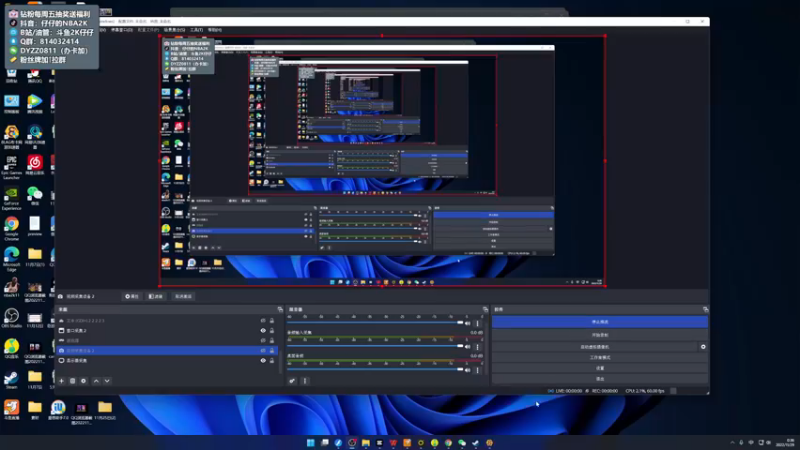Toggle lock on selected 视频采集设备 2 source

tap(272, 351)
